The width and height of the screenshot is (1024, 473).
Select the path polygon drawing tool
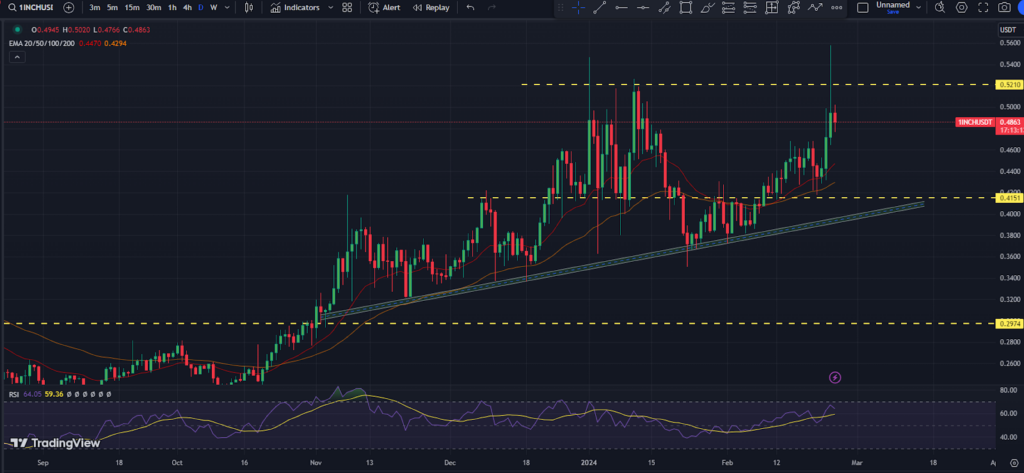point(793,8)
